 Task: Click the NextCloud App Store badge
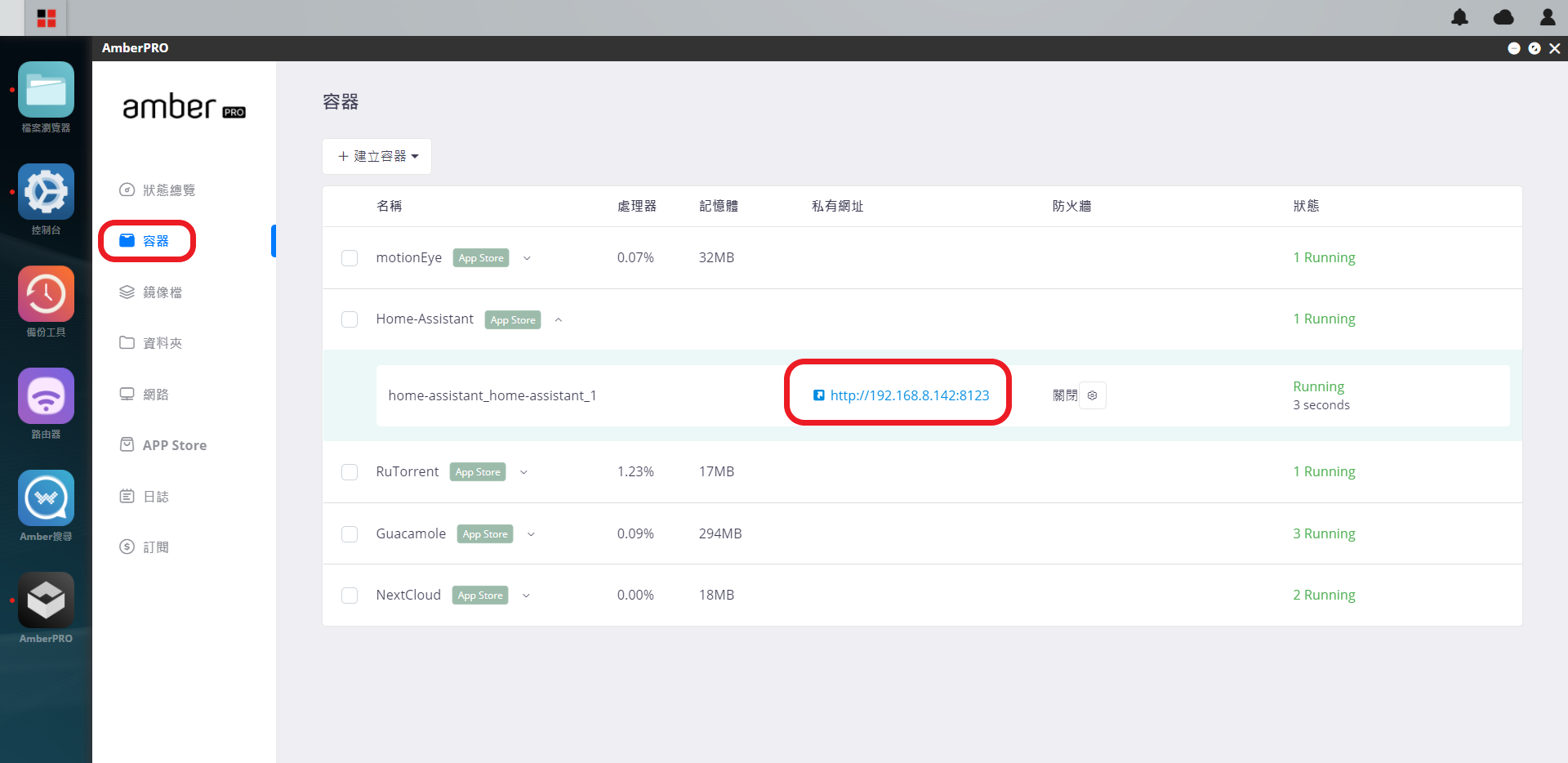pyautogui.click(x=480, y=596)
